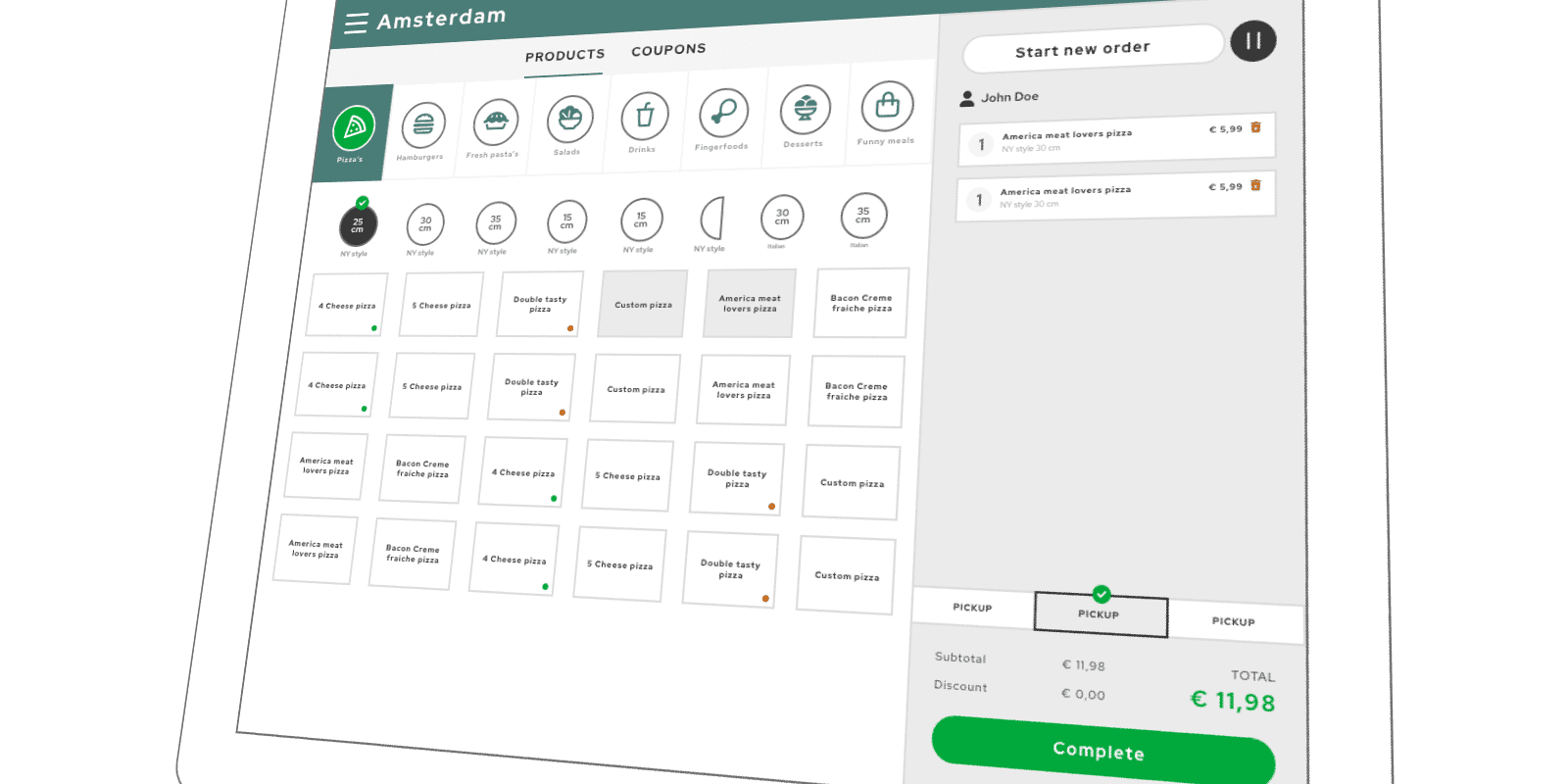
Task: Go to the Desserts category
Action: click(x=805, y=110)
